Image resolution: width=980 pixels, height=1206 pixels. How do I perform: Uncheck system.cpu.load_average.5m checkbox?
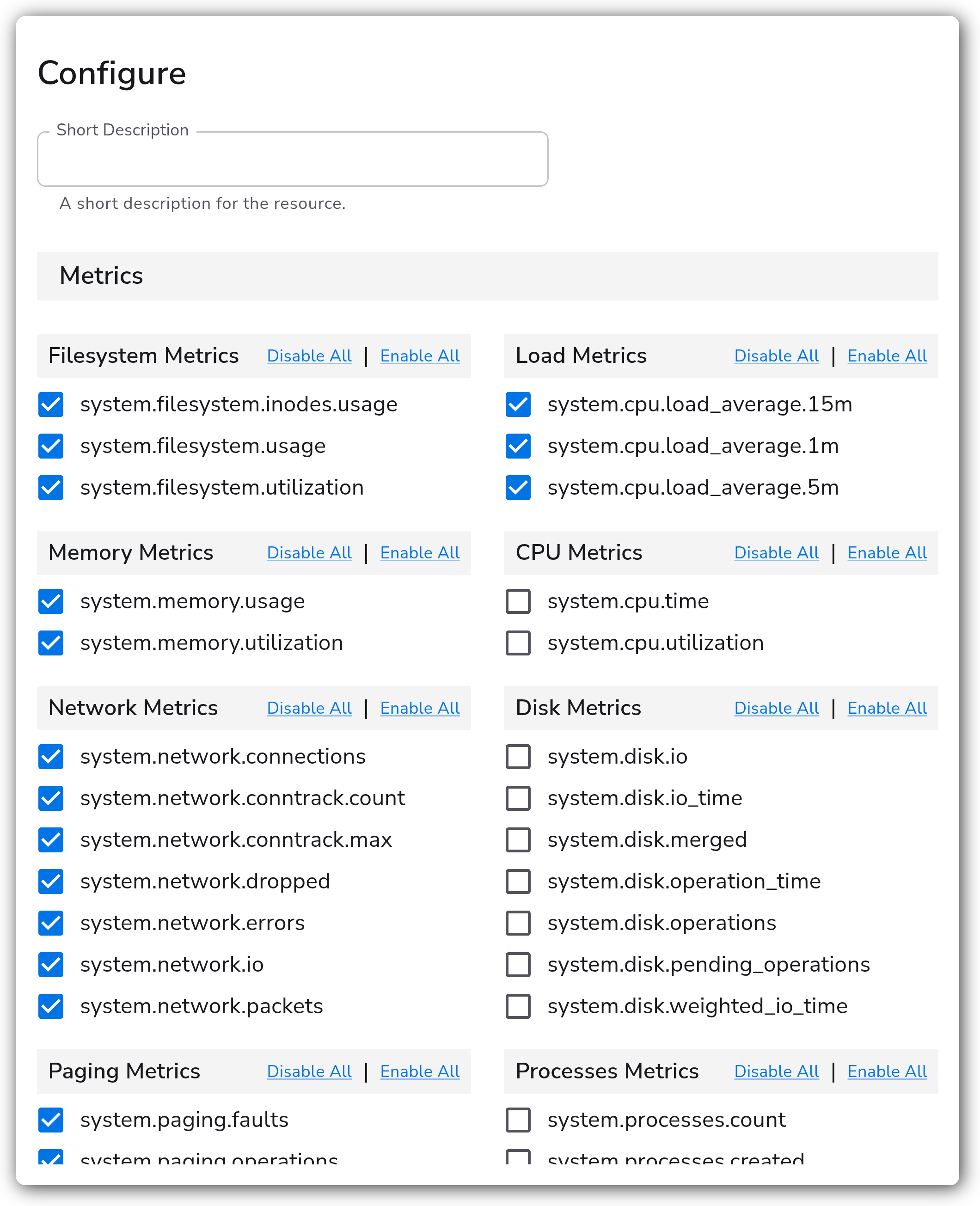point(518,488)
